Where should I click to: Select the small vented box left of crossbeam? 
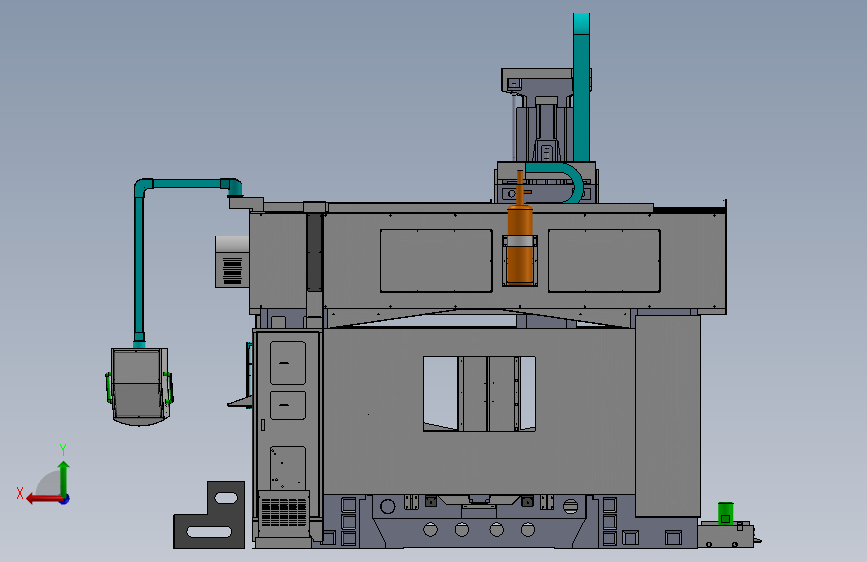click(232, 262)
